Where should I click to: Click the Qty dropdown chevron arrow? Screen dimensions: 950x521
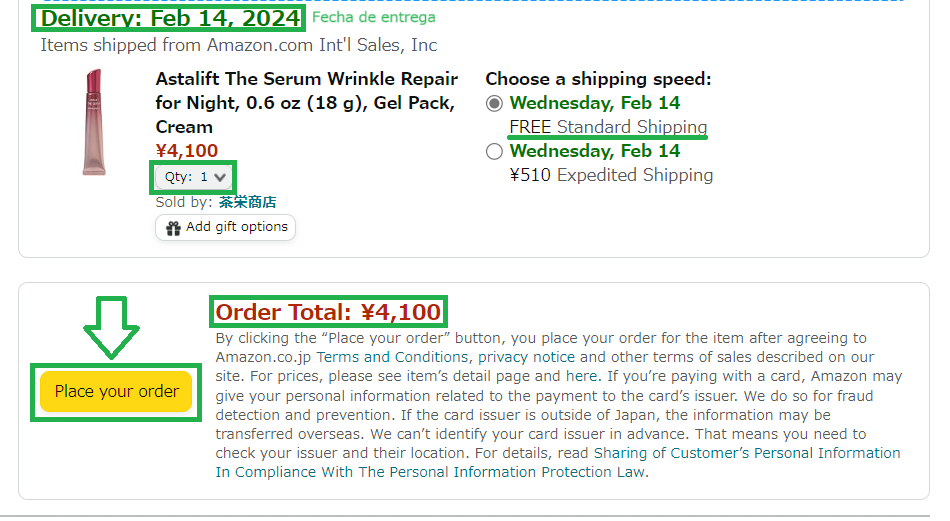coord(220,178)
